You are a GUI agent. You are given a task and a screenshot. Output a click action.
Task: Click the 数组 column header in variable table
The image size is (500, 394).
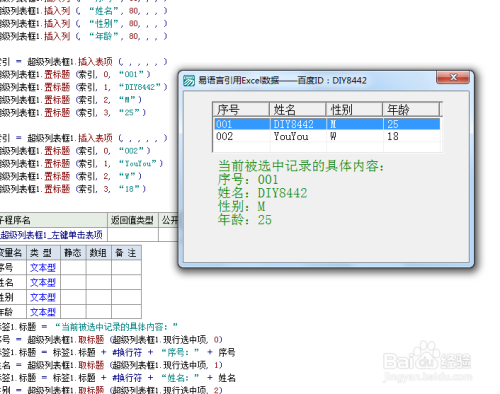[99, 253]
